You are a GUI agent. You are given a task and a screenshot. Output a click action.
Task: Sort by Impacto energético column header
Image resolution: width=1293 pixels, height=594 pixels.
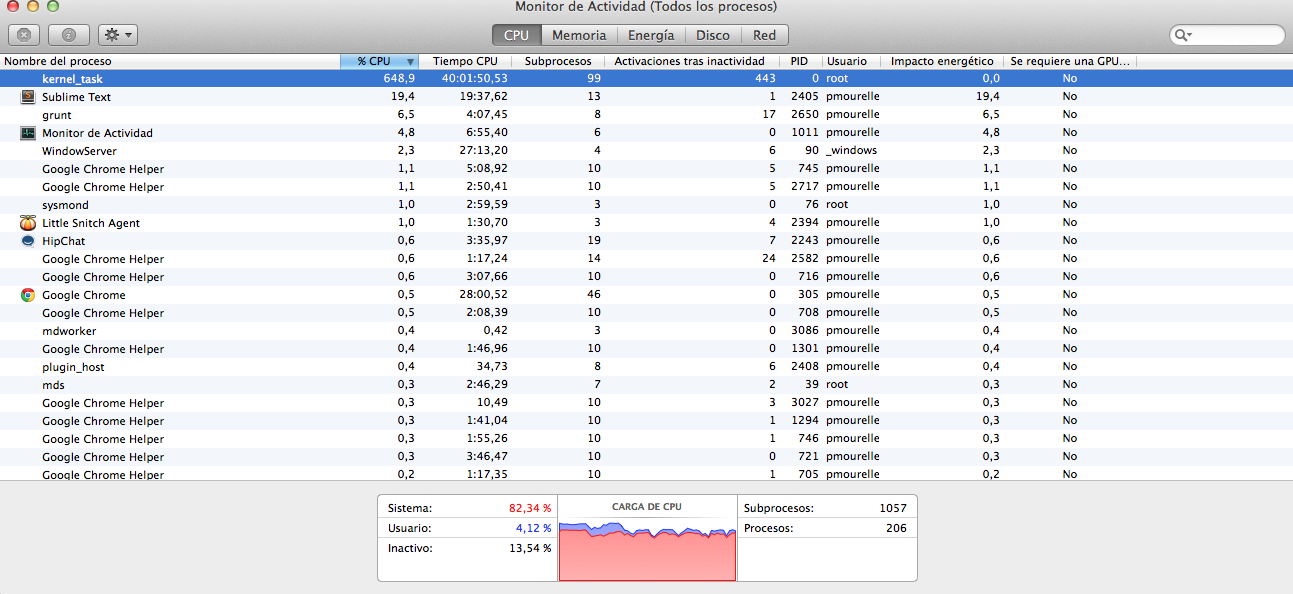(942, 62)
